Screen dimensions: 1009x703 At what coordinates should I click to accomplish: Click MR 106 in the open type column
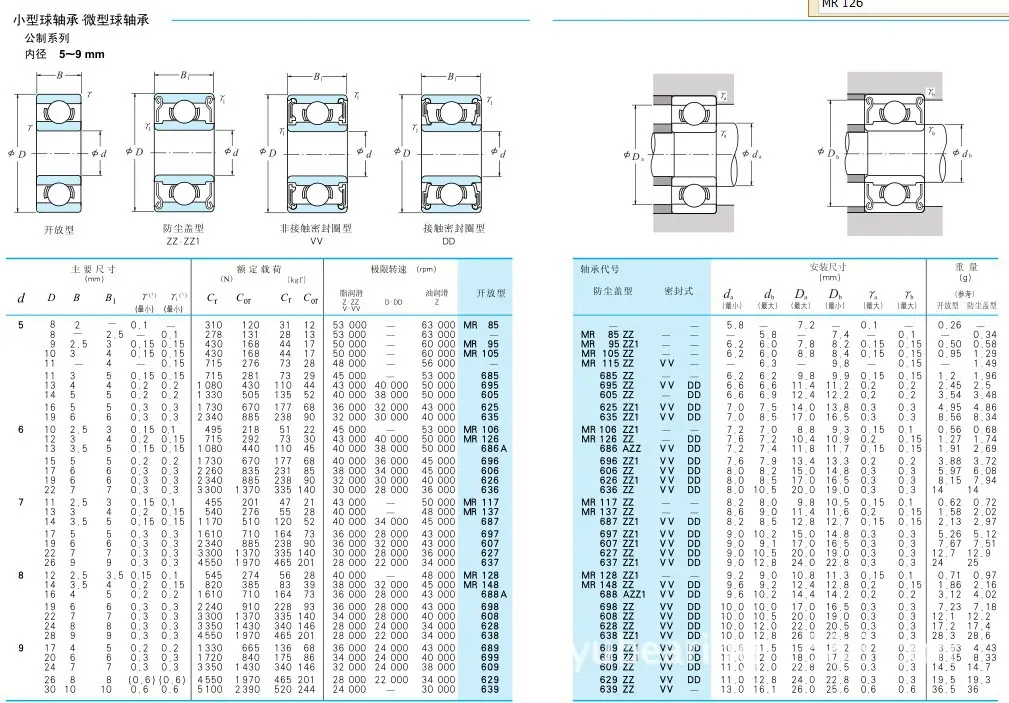pyautogui.click(x=481, y=429)
